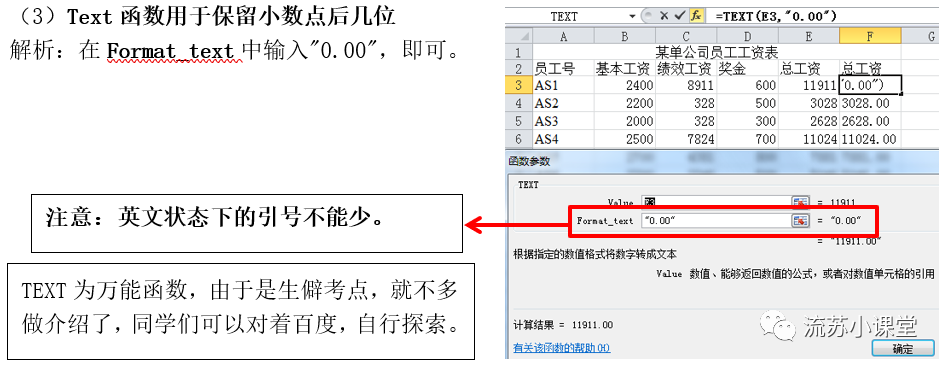Click cell with value 500

coord(747,103)
